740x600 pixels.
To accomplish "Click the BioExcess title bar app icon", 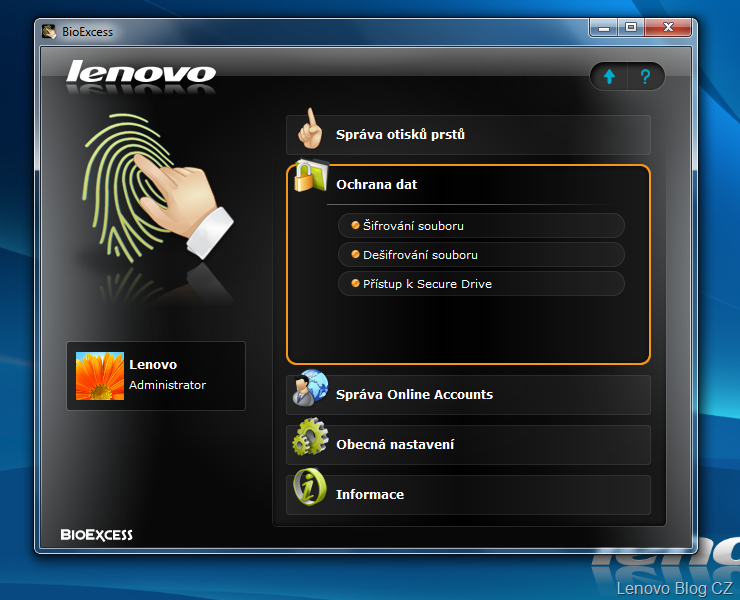I will [x=49, y=31].
